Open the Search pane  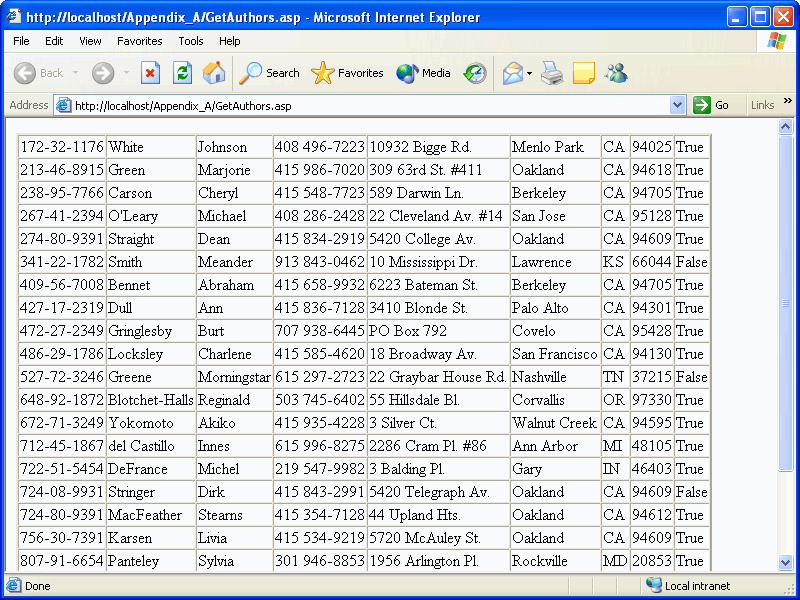pos(270,73)
